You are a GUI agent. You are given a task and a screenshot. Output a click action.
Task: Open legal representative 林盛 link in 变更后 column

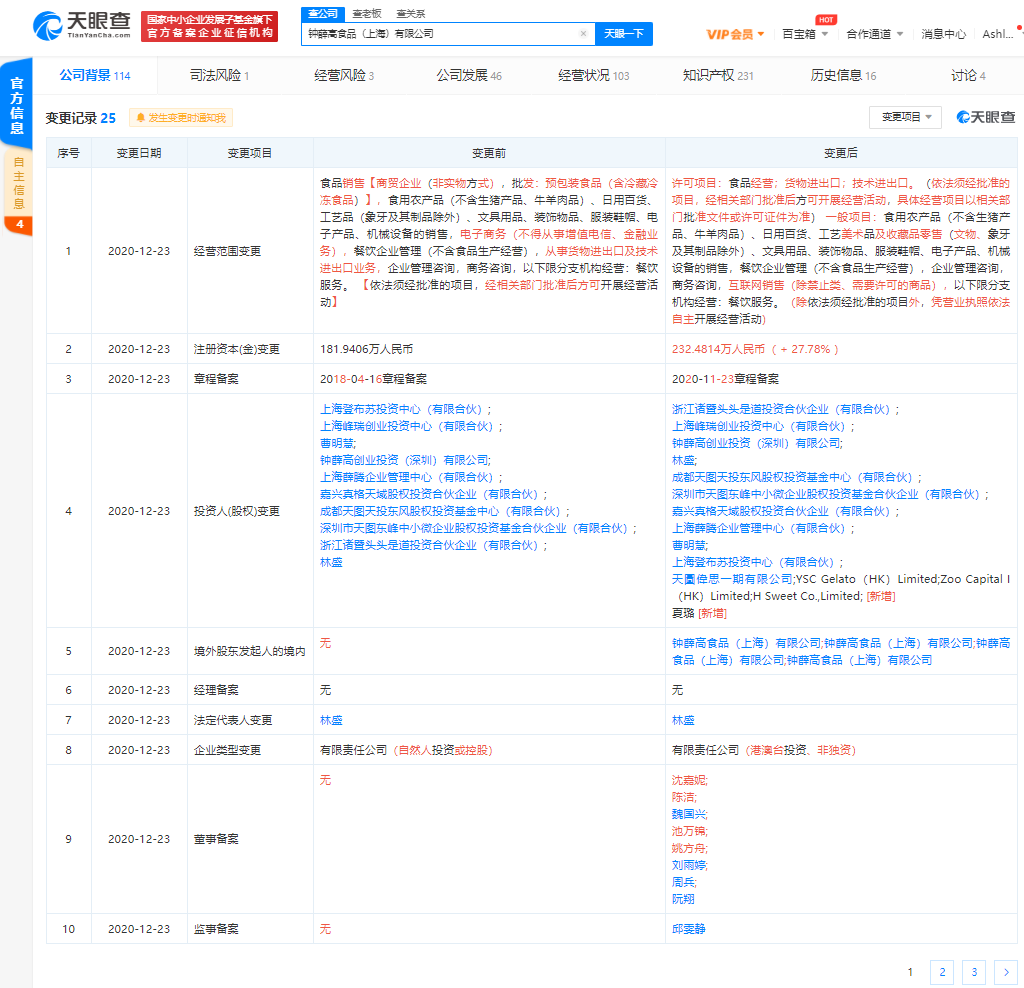(683, 720)
